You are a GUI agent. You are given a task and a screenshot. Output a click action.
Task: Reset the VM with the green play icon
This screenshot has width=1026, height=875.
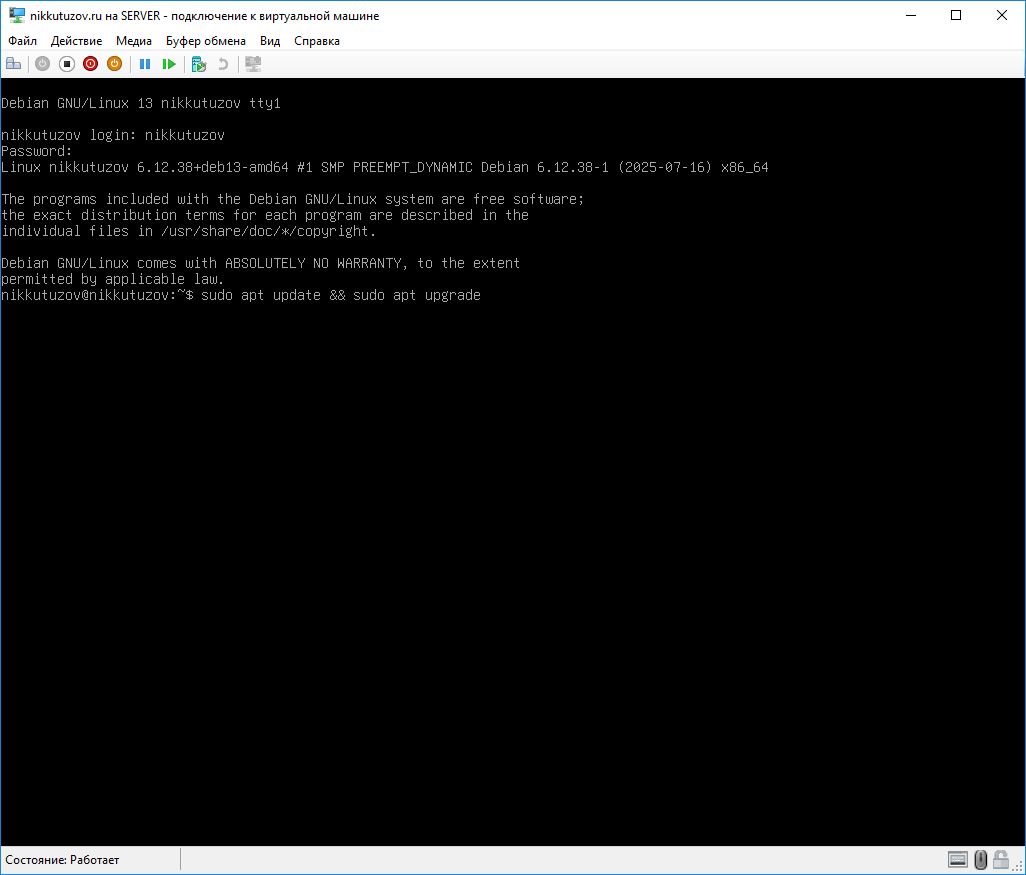[x=169, y=64]
